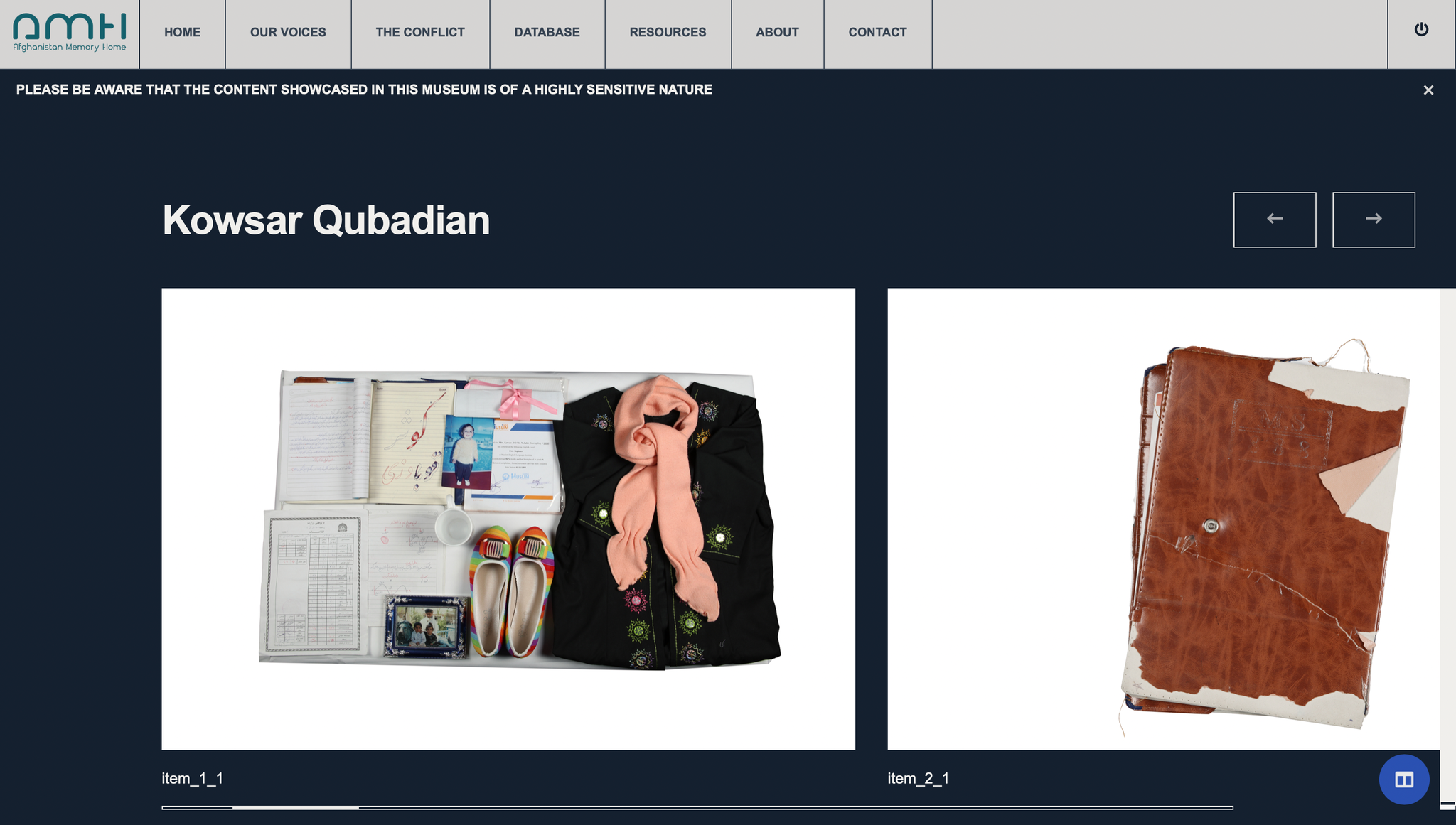Visit the ABOUT page
This screenshot has width=1456, height=825.
(778, 33)
